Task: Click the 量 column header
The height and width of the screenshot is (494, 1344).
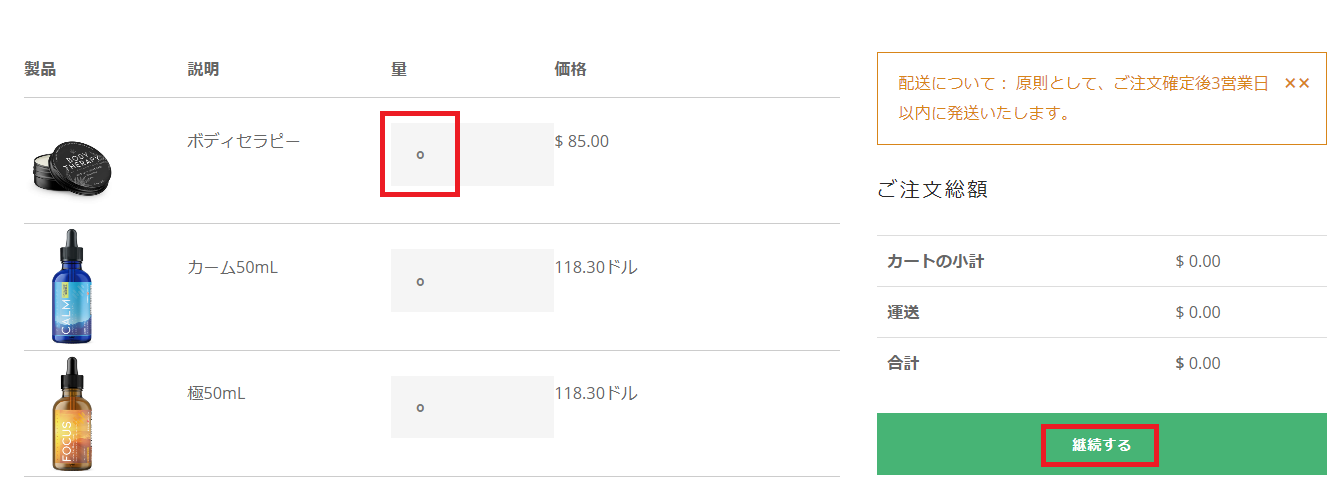Action: [399, 69]
